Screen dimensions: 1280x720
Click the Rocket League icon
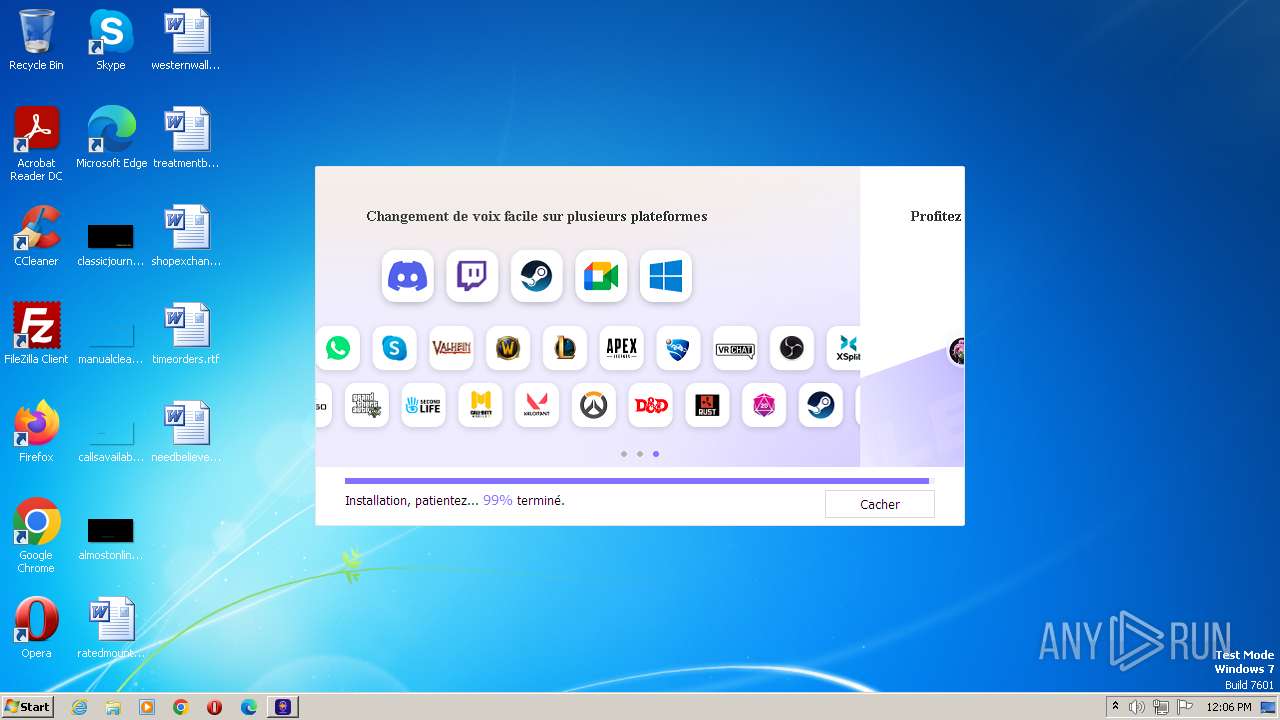pyautogui.click(x=678, y=348)
